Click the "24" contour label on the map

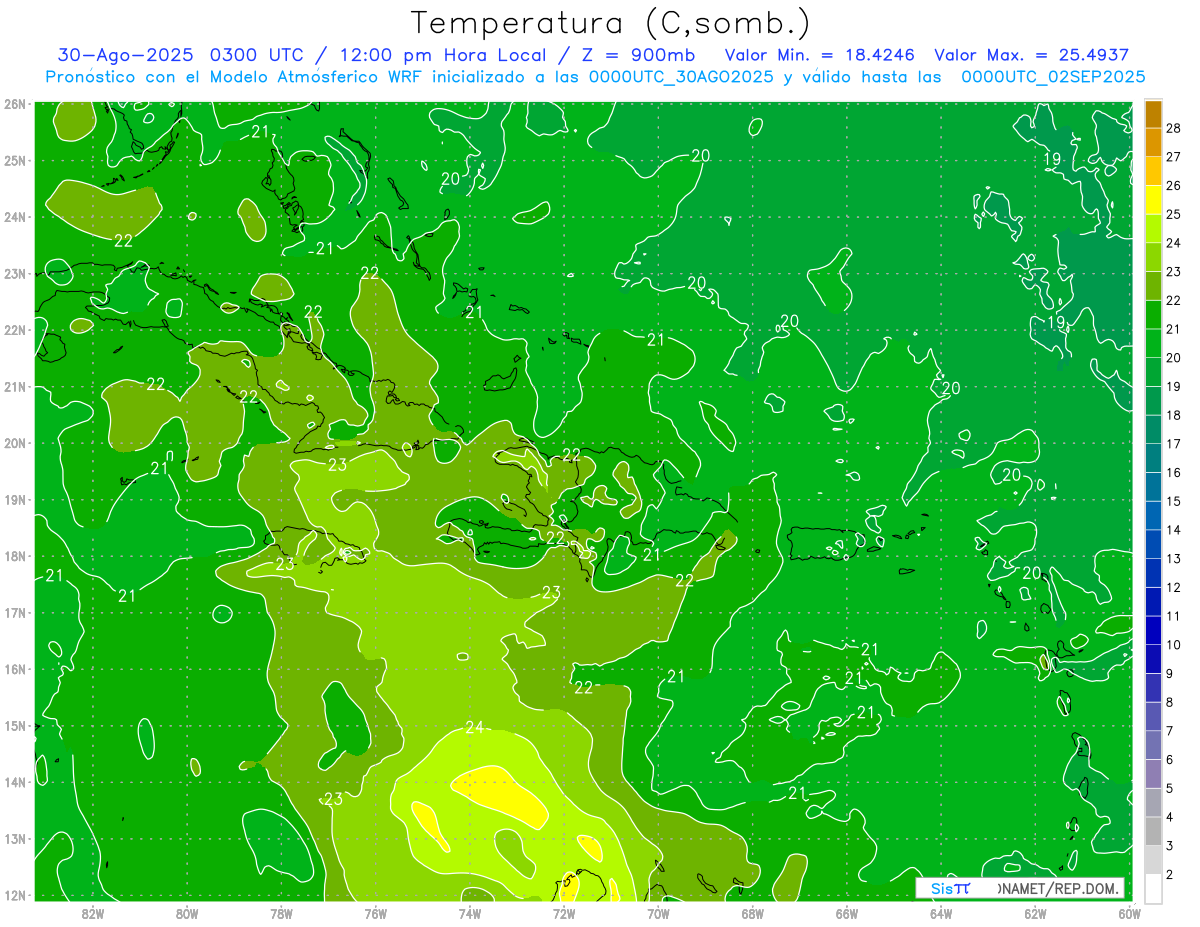tap(474, 727)
